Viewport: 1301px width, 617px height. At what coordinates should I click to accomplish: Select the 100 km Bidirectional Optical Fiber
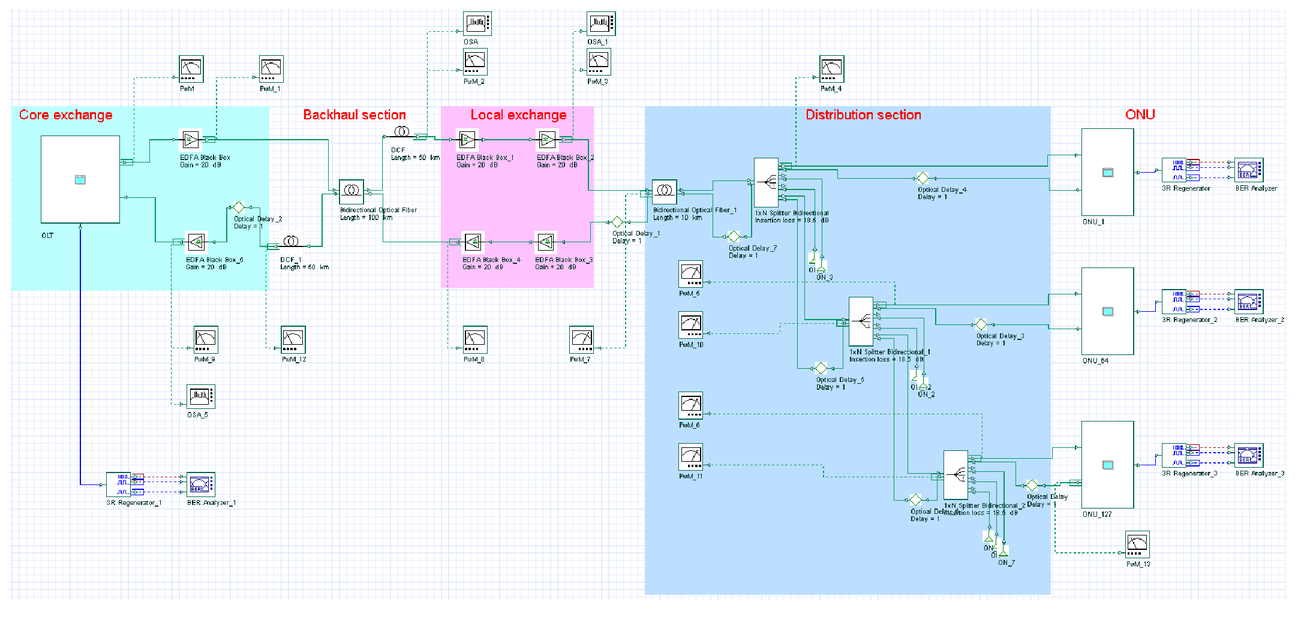pos(350,190)
